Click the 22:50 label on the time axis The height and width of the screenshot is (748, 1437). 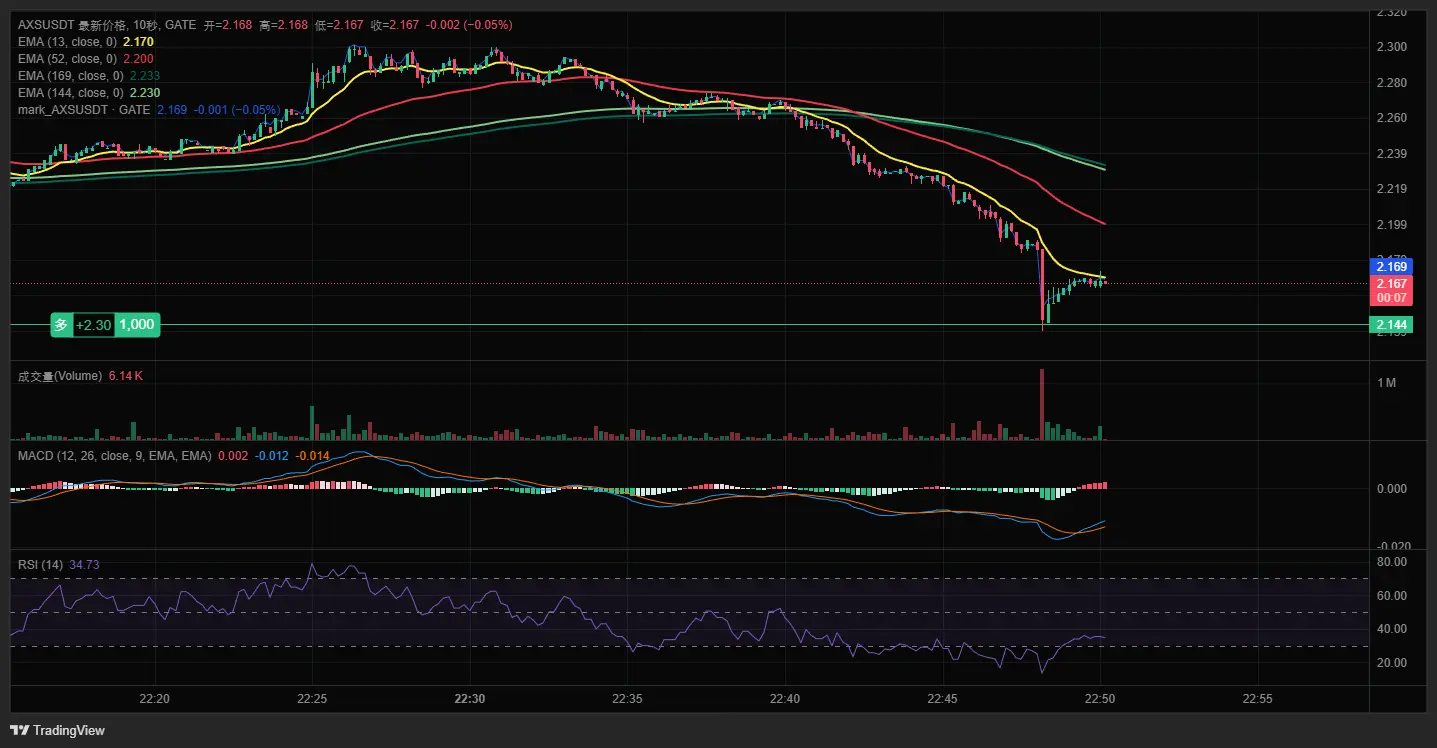tap(1100, 698)
